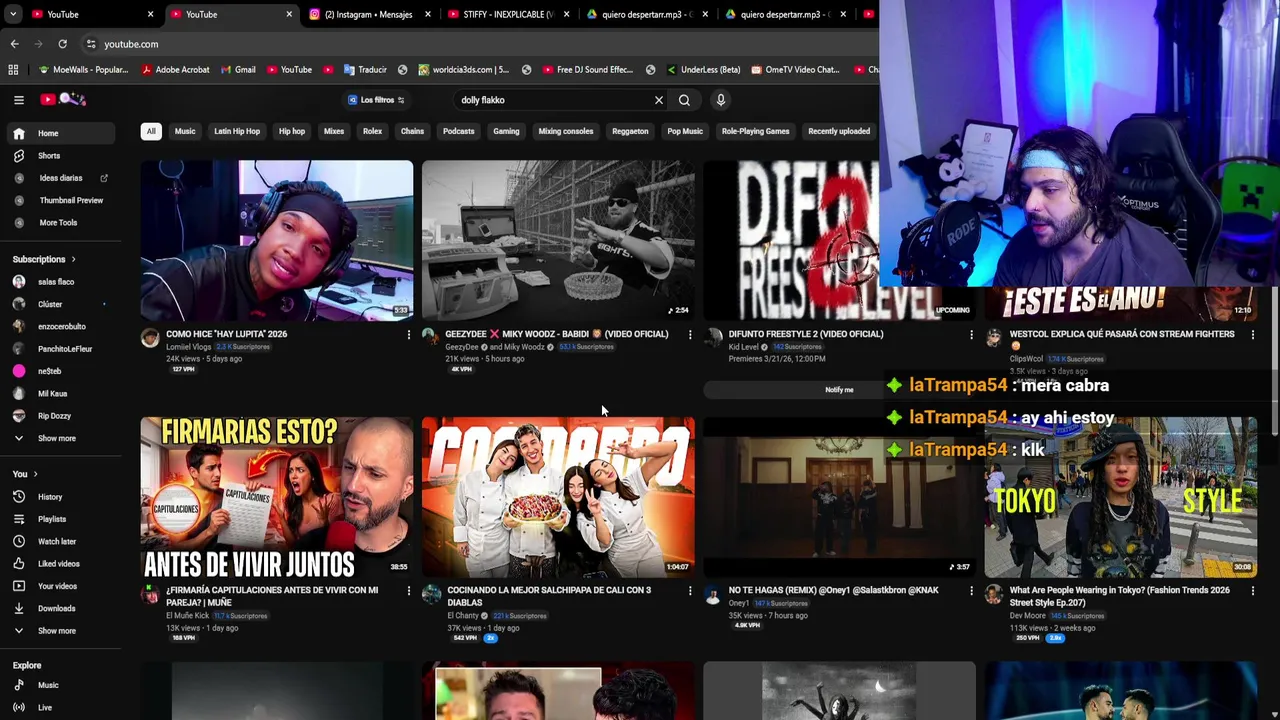Open the Traducir bookmark
Image resolution: width=1280 pixels, height=720 pixels.
365,70
